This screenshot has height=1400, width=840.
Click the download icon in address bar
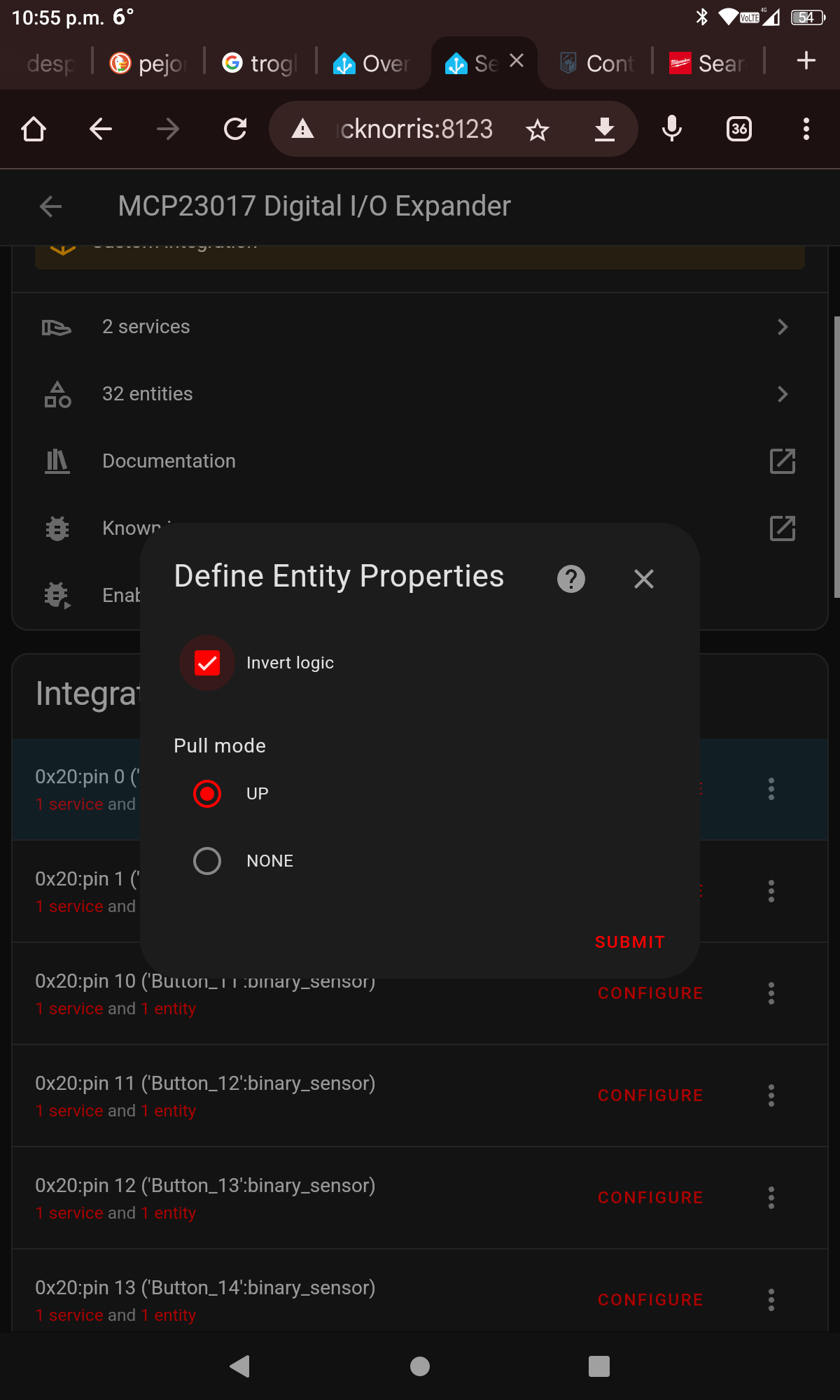point(604,129)
